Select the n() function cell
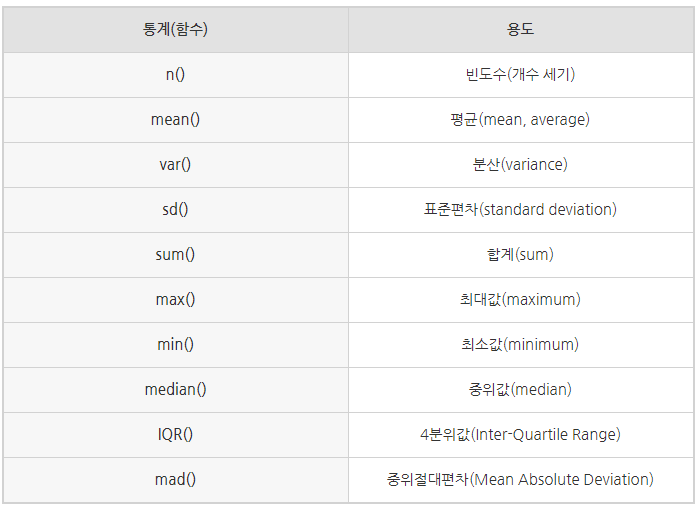Image resolution: width=698 pixels, height=506 pixels. point(175,75)
